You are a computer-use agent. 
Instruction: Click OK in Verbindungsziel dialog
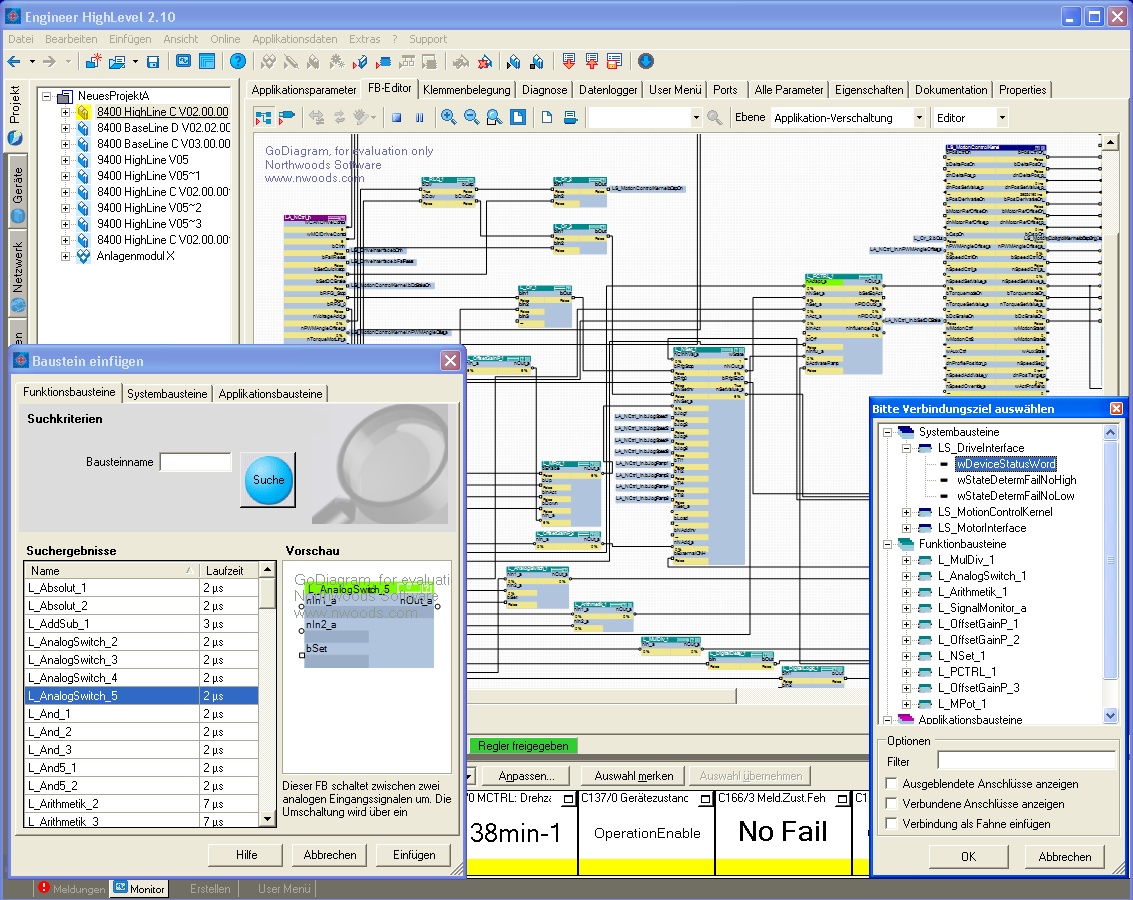(968, 856)
